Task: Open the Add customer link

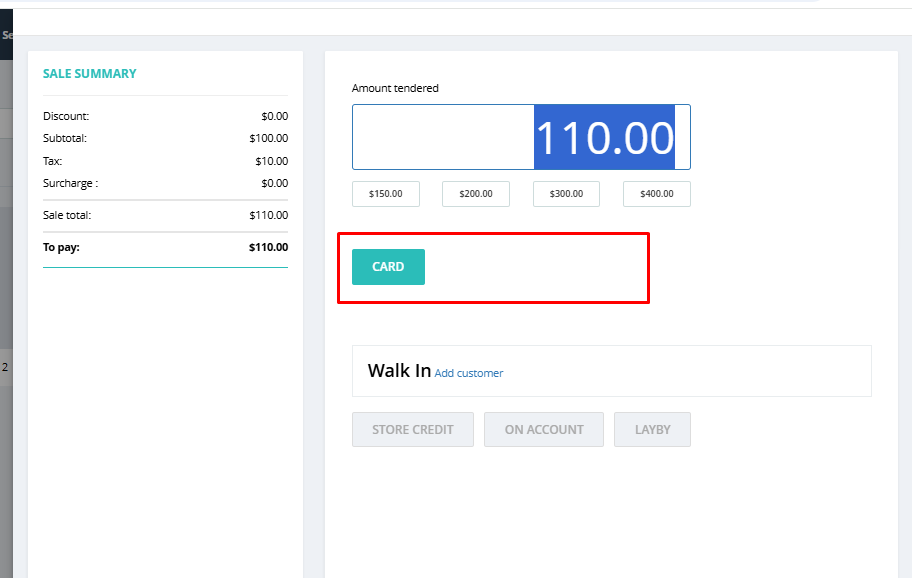Action: click(469, 373)
